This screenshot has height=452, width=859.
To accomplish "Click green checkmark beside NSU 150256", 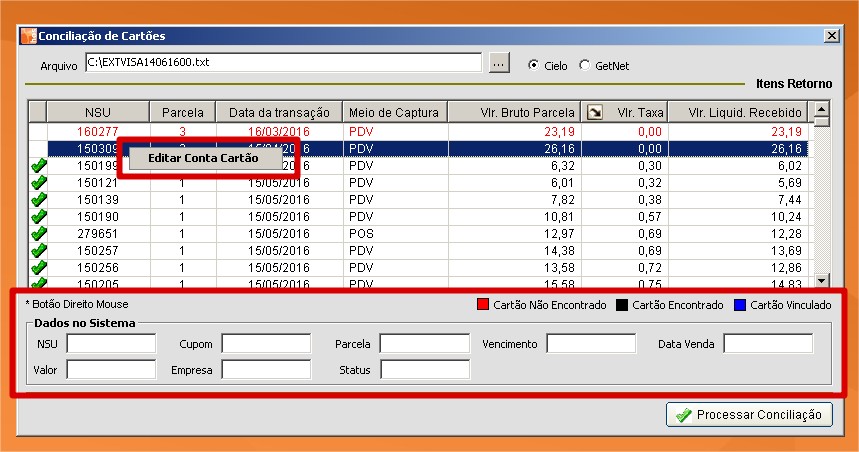I will [x=39, y=268].
